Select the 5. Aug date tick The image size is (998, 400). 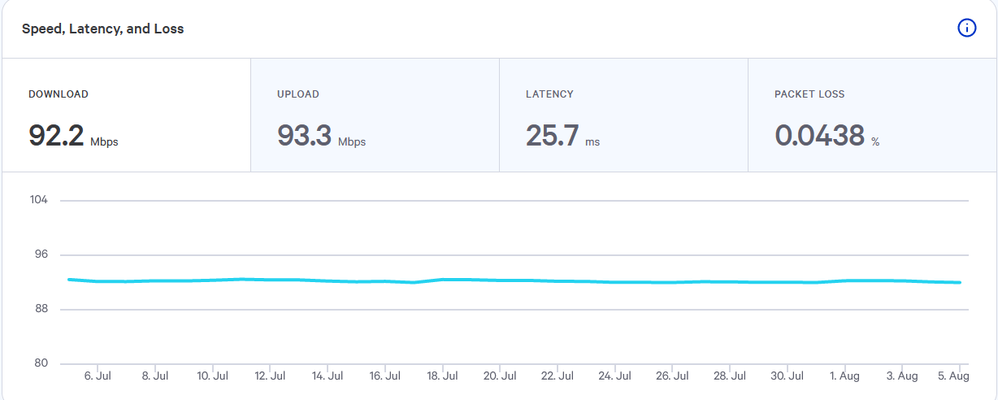953,377
